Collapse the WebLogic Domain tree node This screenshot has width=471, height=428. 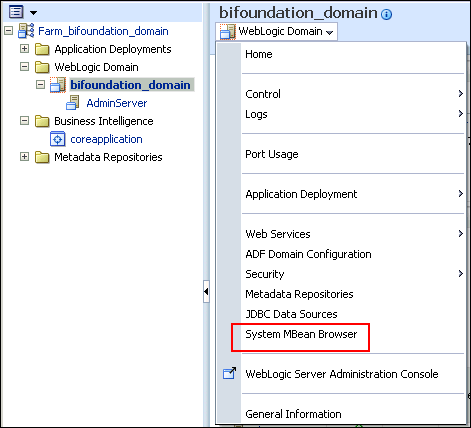click(x=24, y=67)
